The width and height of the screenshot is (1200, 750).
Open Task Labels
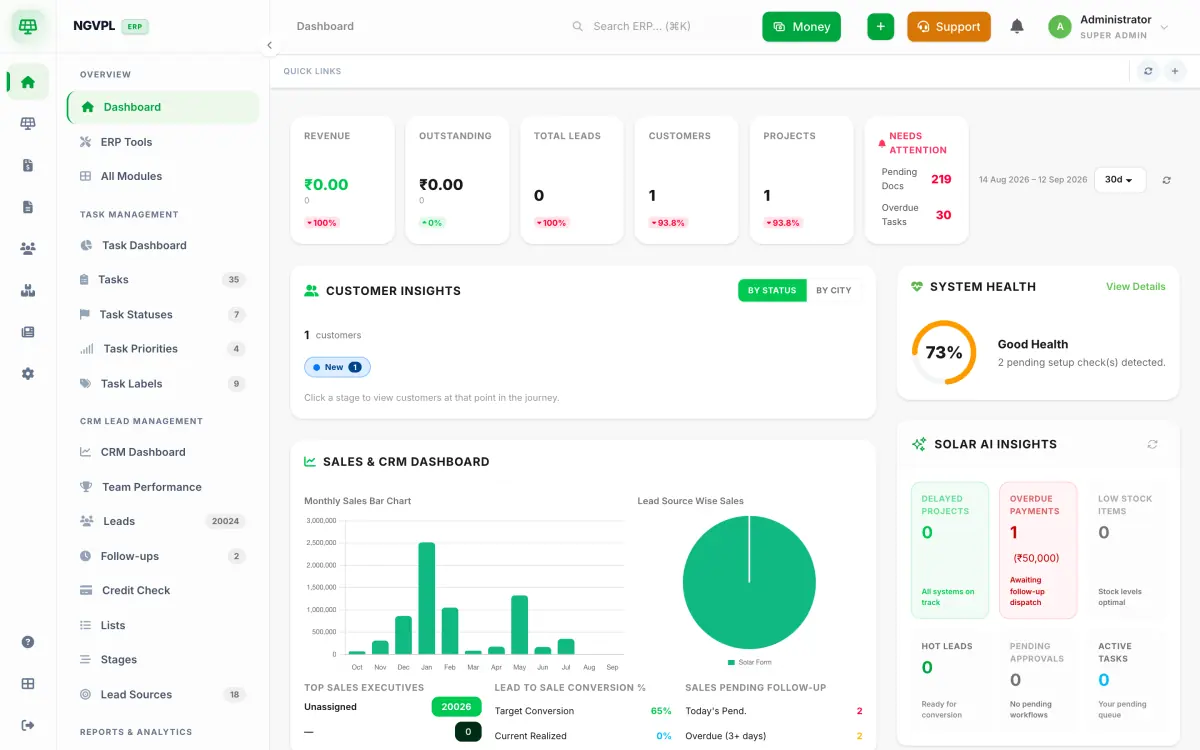tap(163, 383)
